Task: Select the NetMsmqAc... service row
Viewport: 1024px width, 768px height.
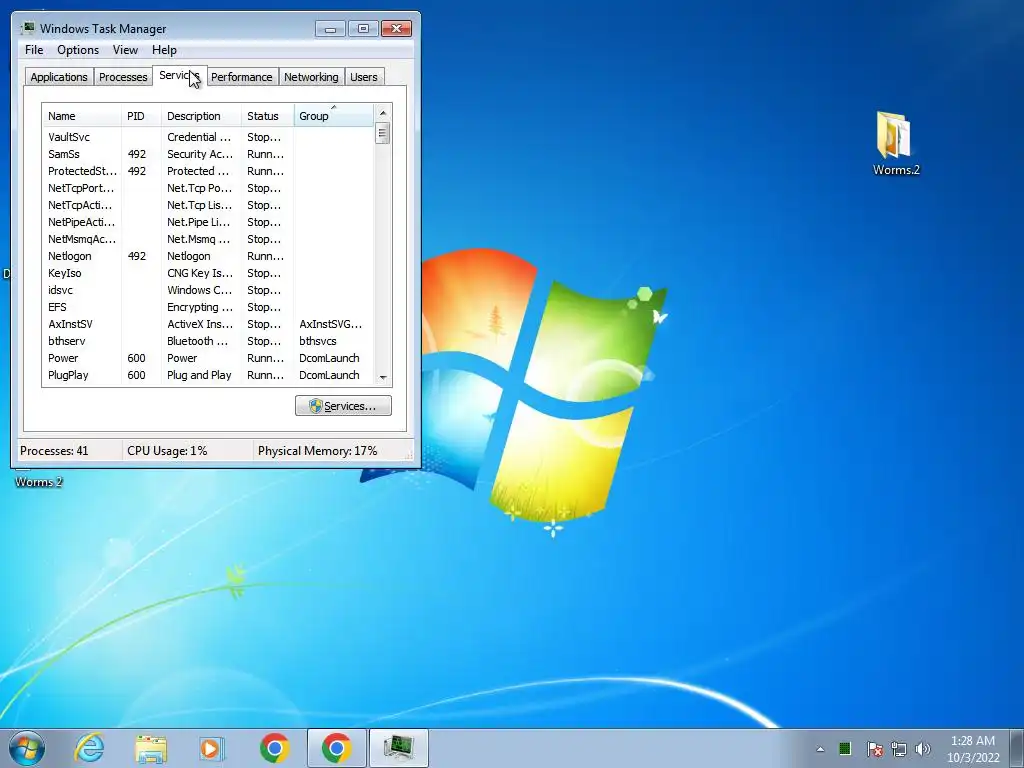Action: tap(208, 239)
